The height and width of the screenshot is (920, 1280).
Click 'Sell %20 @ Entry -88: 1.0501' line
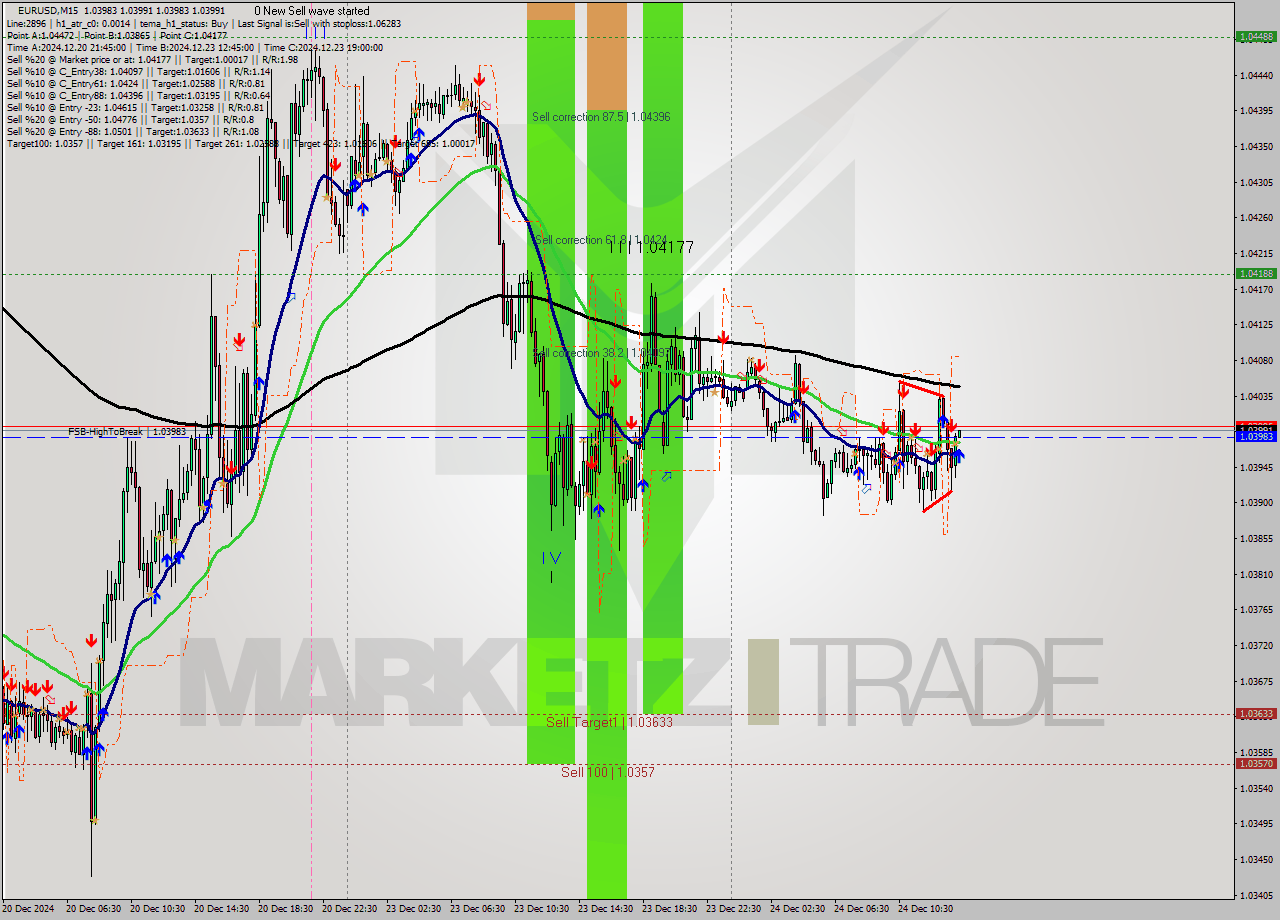(133, 131)
